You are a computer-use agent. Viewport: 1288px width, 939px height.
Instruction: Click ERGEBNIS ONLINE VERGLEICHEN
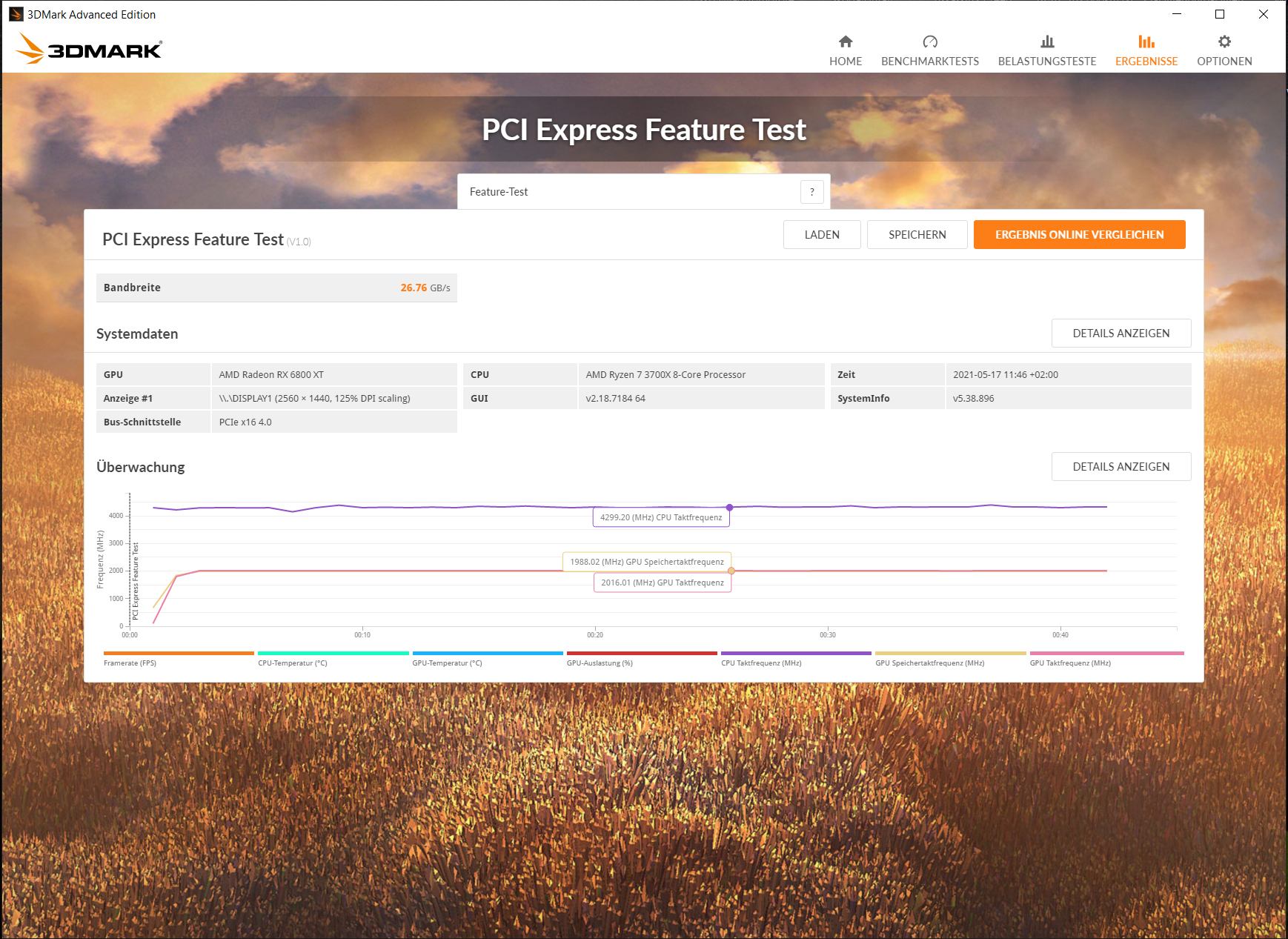pos(1079,234)
